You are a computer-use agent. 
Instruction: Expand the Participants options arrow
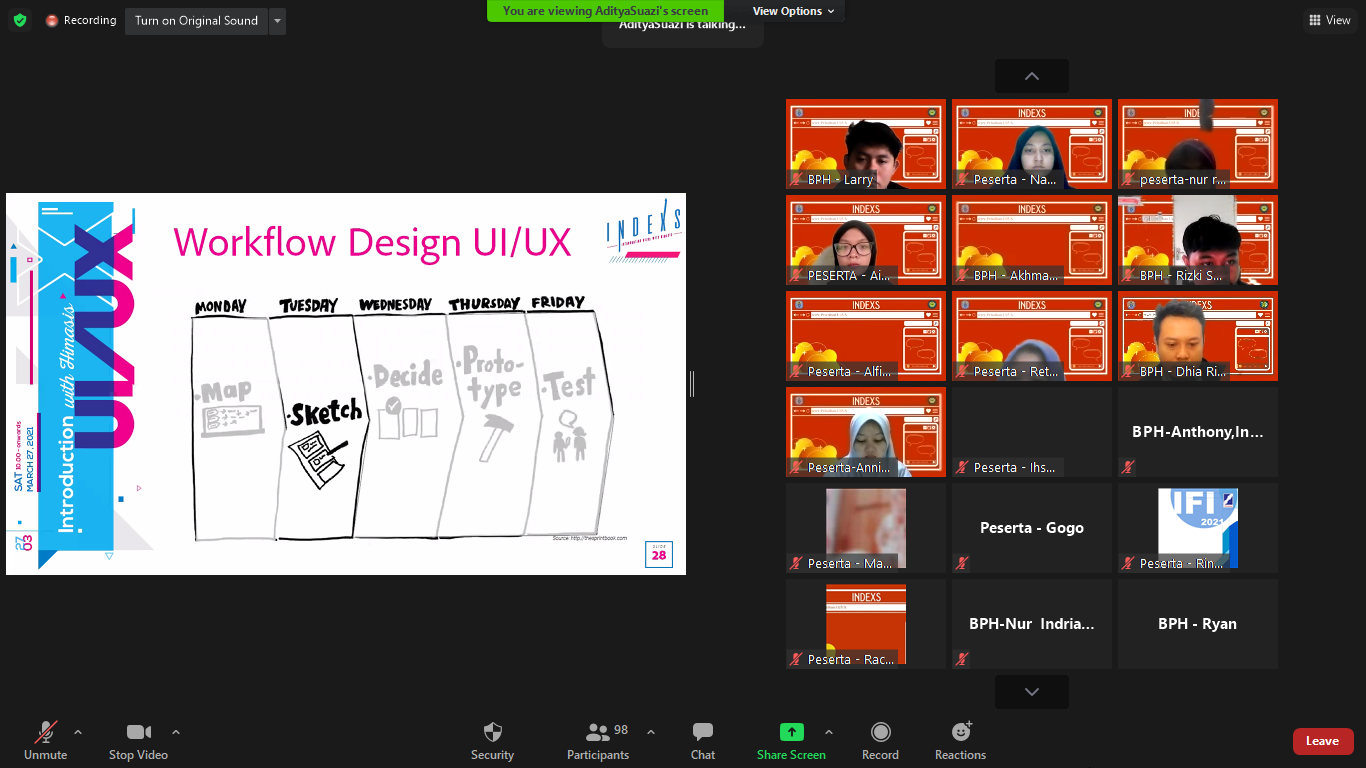pos(651,732)
